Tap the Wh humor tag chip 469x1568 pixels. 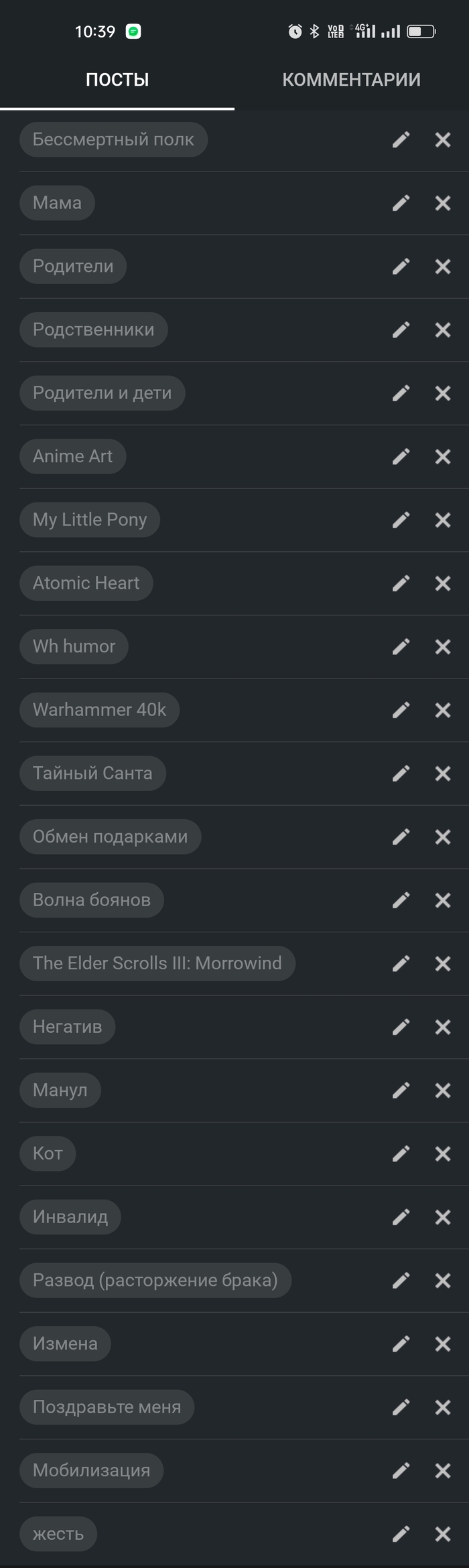pos(74,646)
